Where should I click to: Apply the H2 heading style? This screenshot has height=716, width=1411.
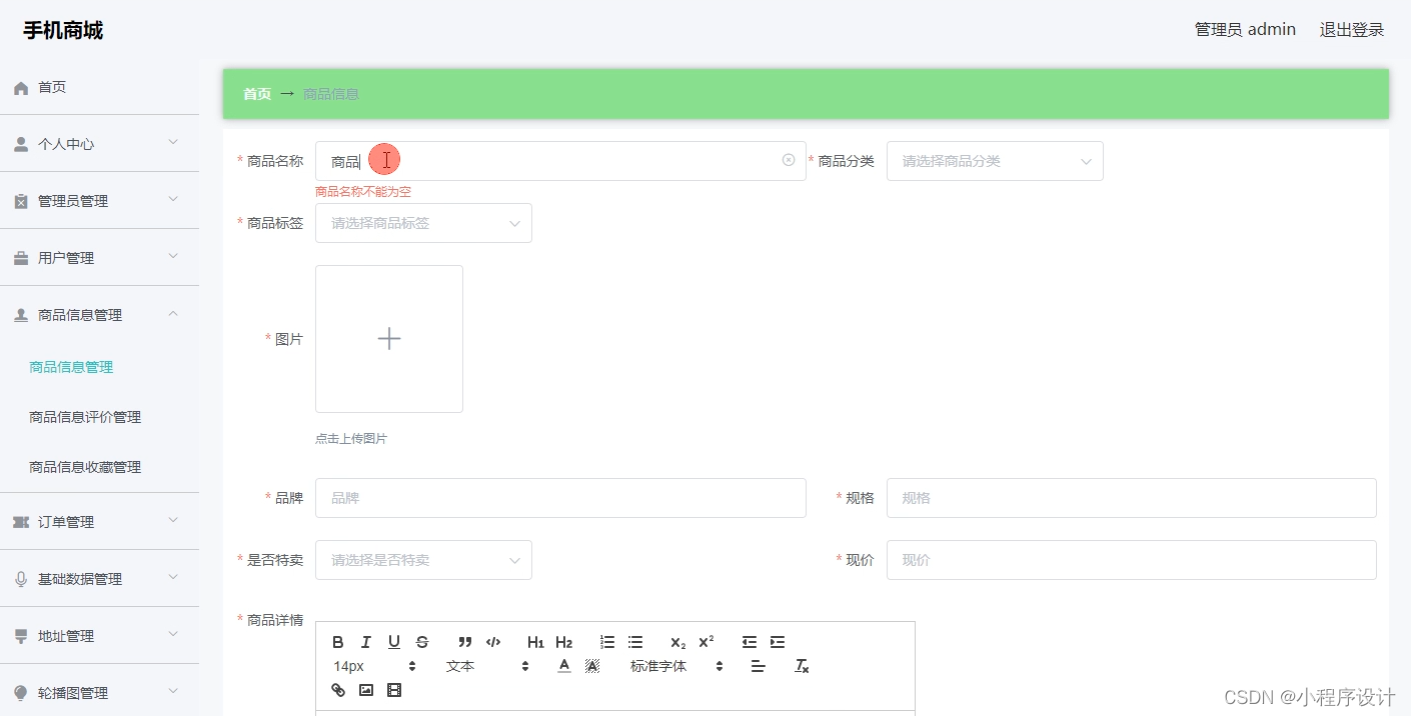coord(564,642)
